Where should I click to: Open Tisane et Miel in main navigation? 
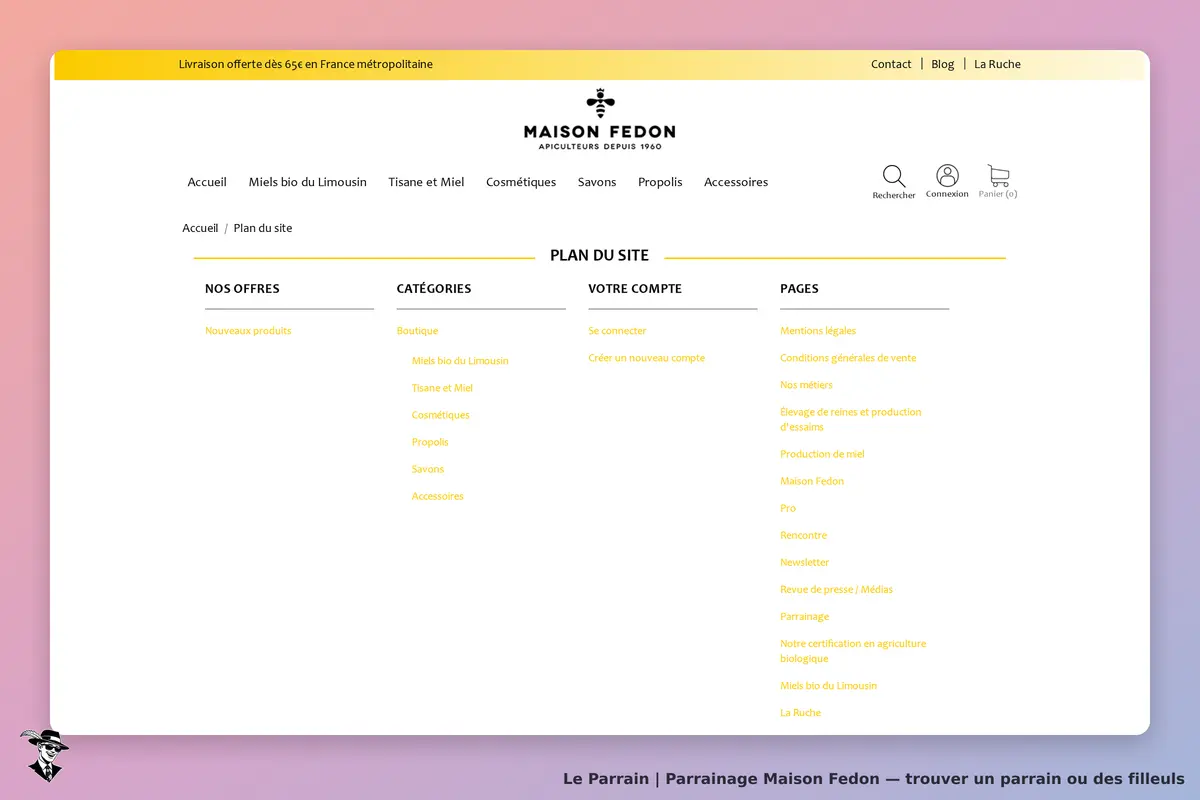pos(426,182)
